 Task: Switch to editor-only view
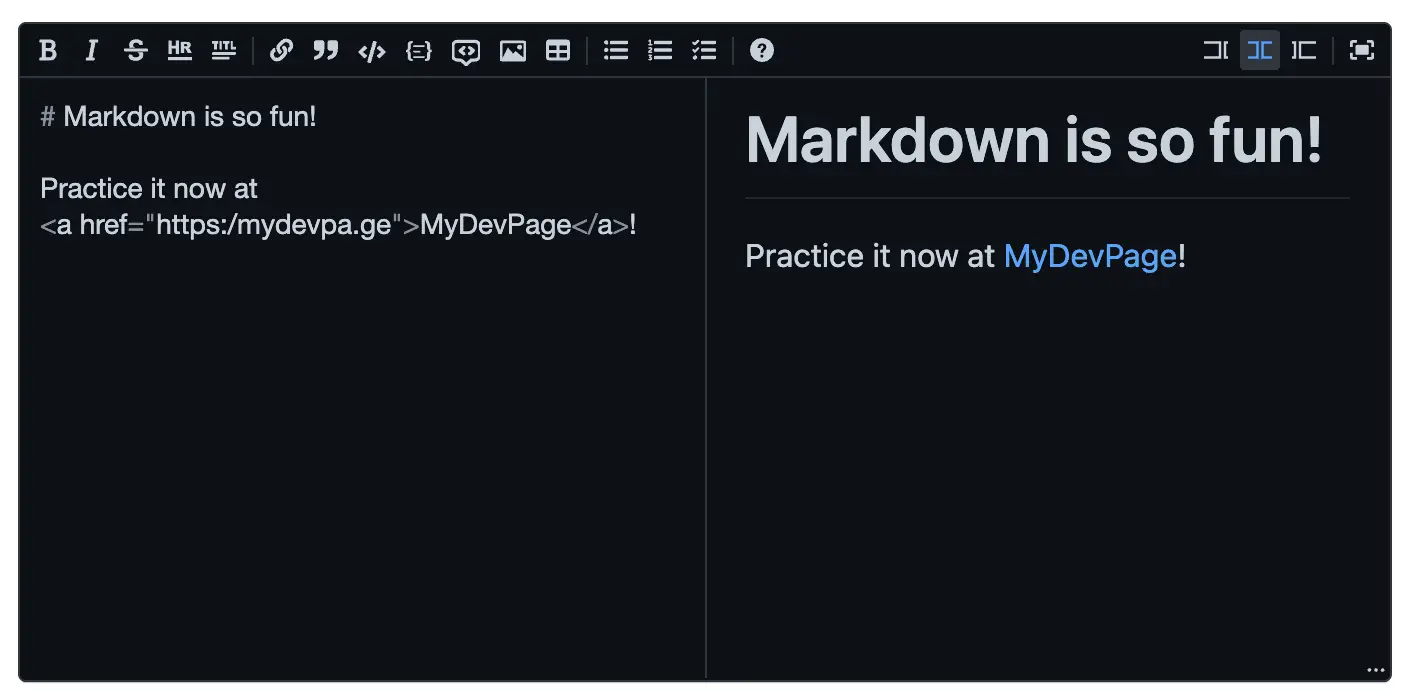[x=1216, y=50]
